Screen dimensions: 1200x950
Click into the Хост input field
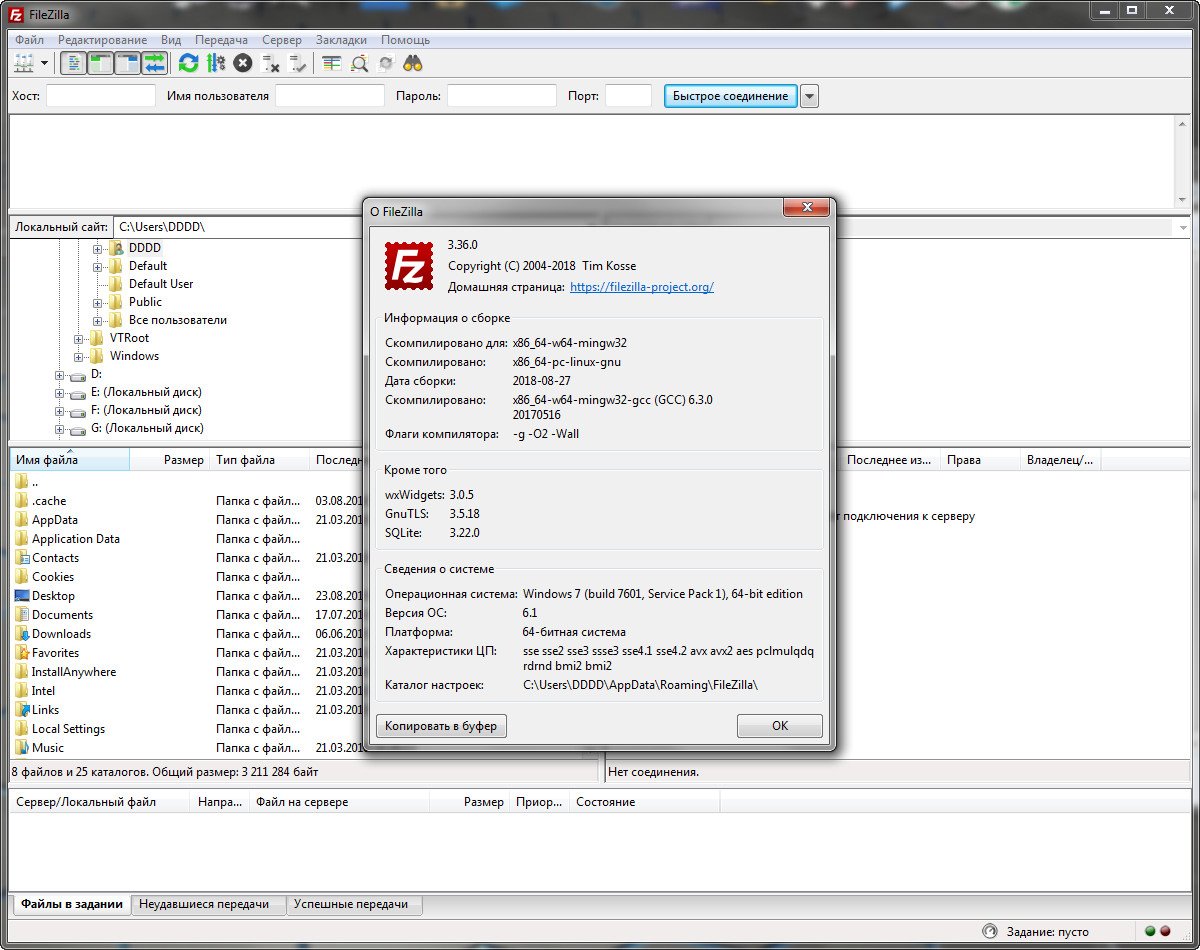coord(101,96)
